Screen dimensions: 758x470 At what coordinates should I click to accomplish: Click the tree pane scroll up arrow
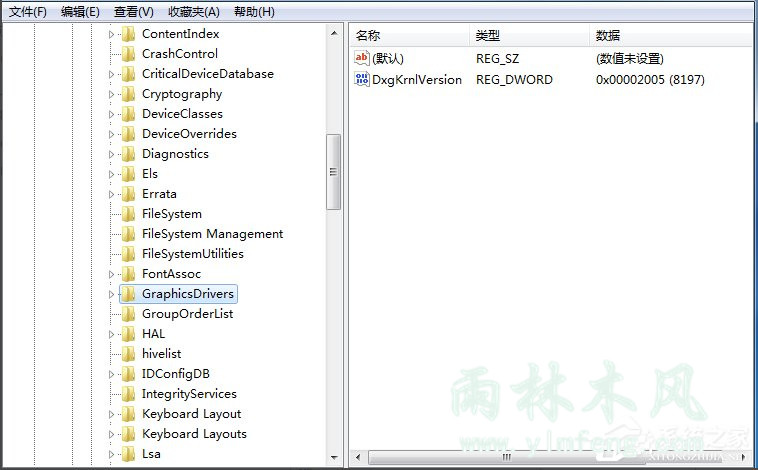pyautogui.click(x=334, y=33)
